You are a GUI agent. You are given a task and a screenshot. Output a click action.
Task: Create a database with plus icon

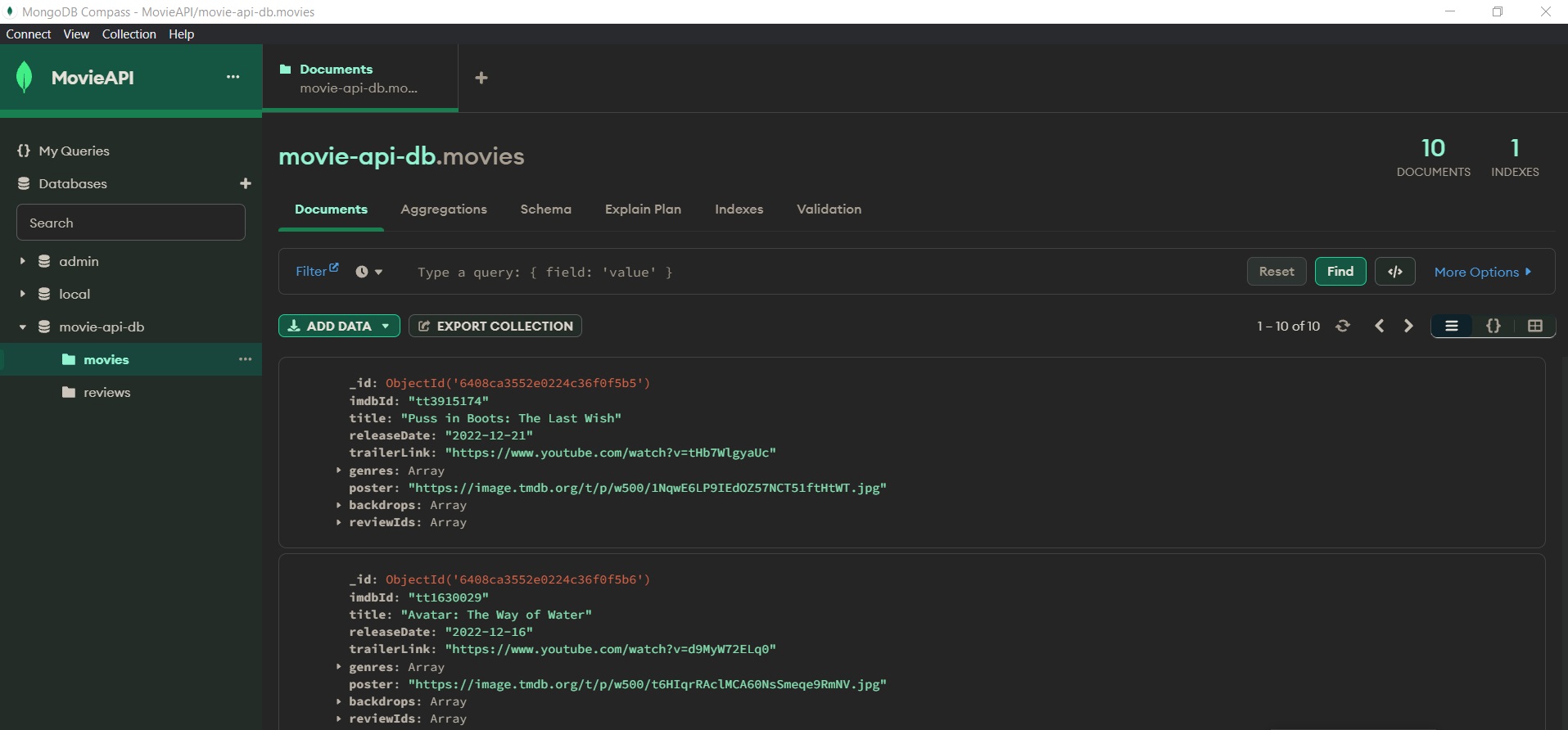[x=246, y=183]
